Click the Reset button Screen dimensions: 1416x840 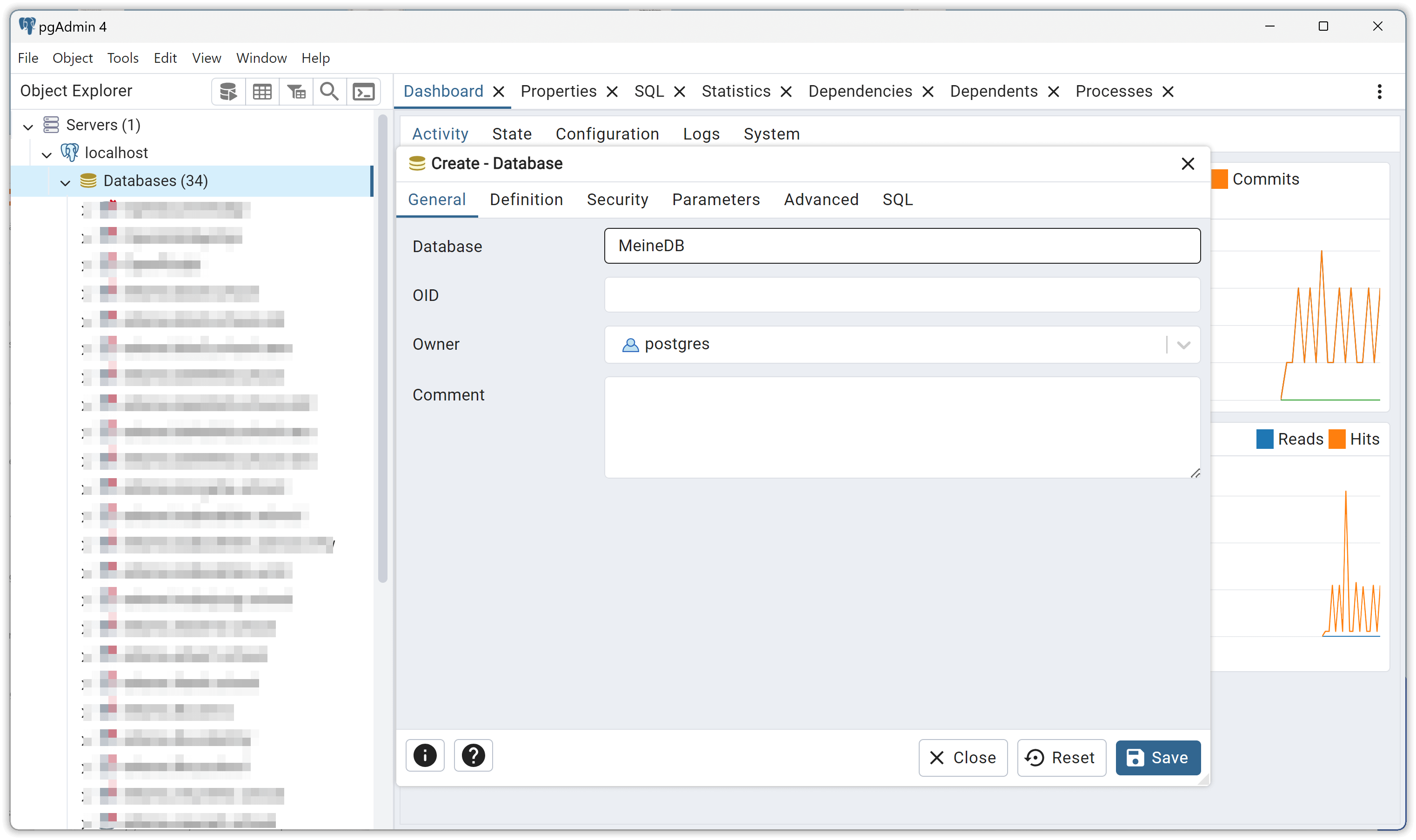click(x=1061, y=758)
